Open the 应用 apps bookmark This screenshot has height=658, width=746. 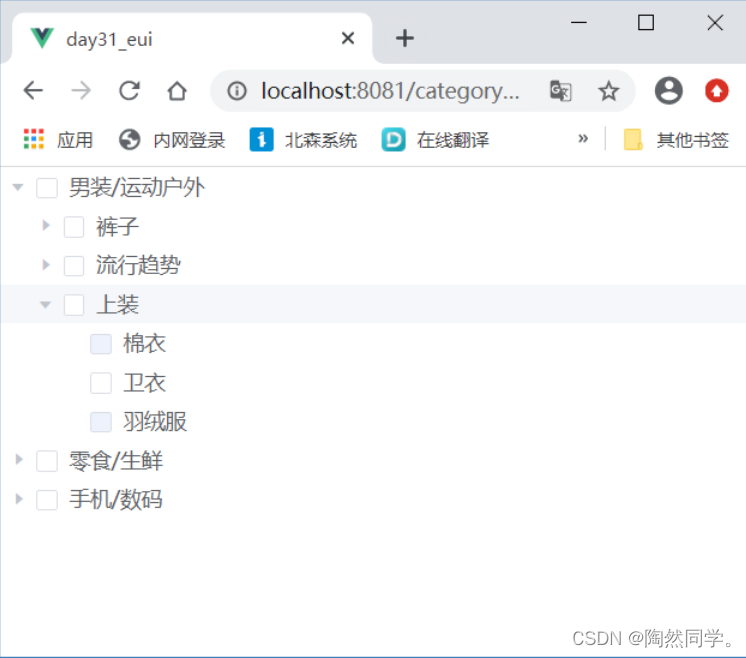[58, 140]
